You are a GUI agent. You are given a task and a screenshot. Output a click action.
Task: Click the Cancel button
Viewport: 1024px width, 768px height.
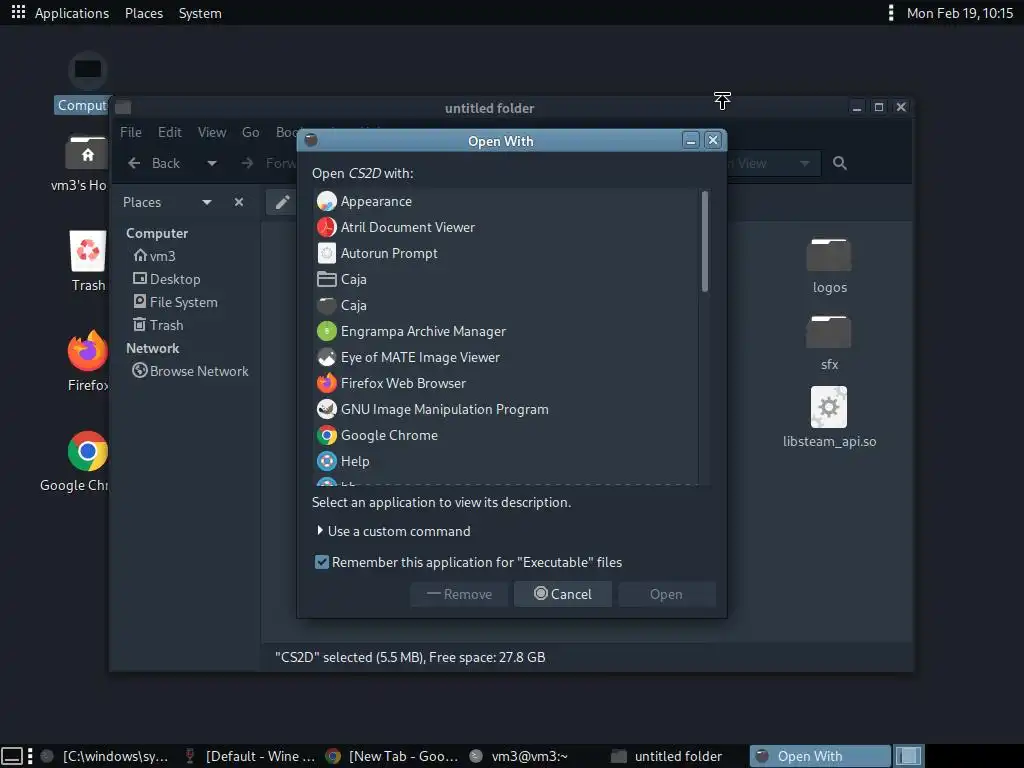click(x=563, y=594)
